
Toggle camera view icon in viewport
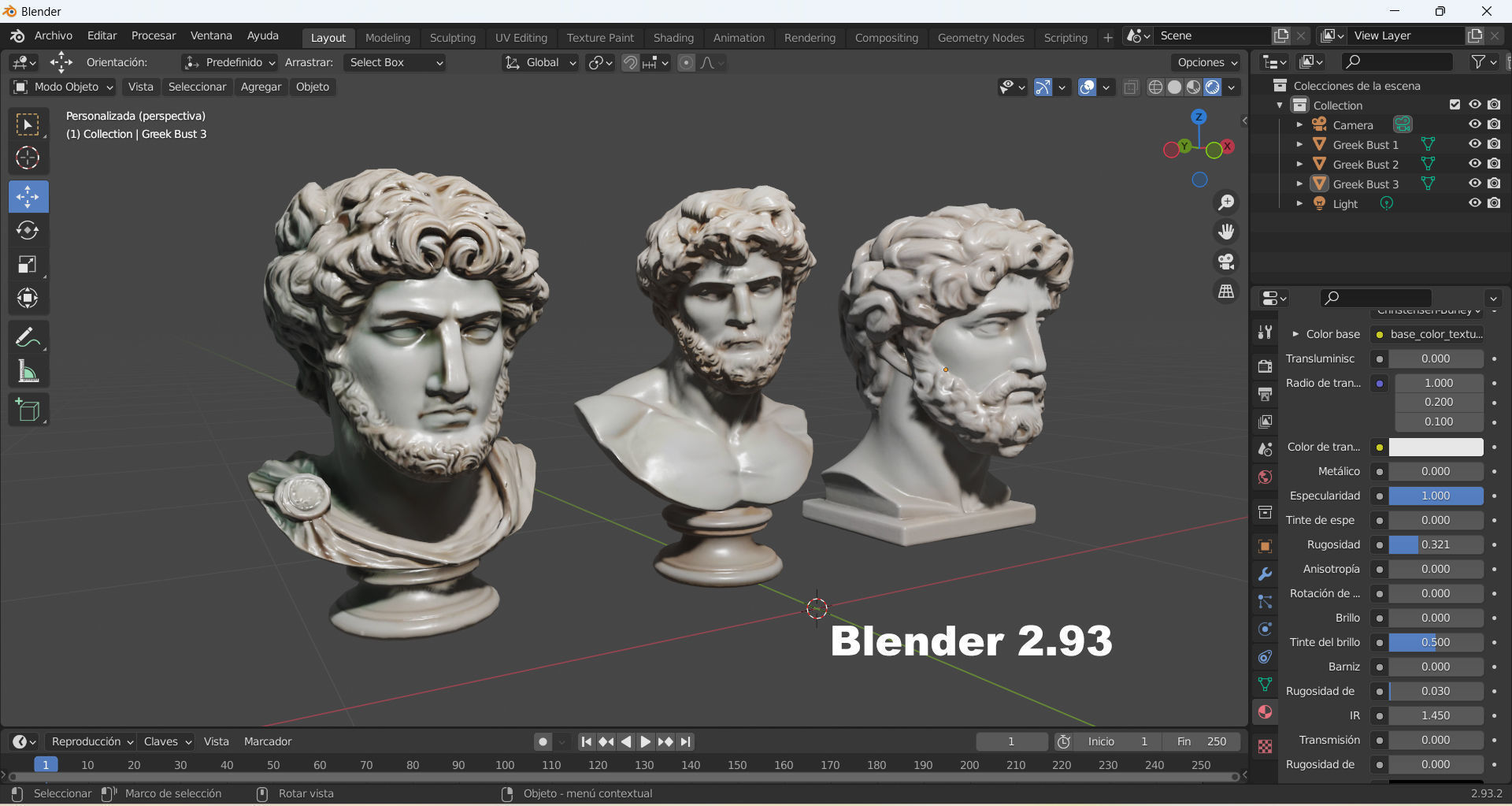click(x=1226, y=262)
